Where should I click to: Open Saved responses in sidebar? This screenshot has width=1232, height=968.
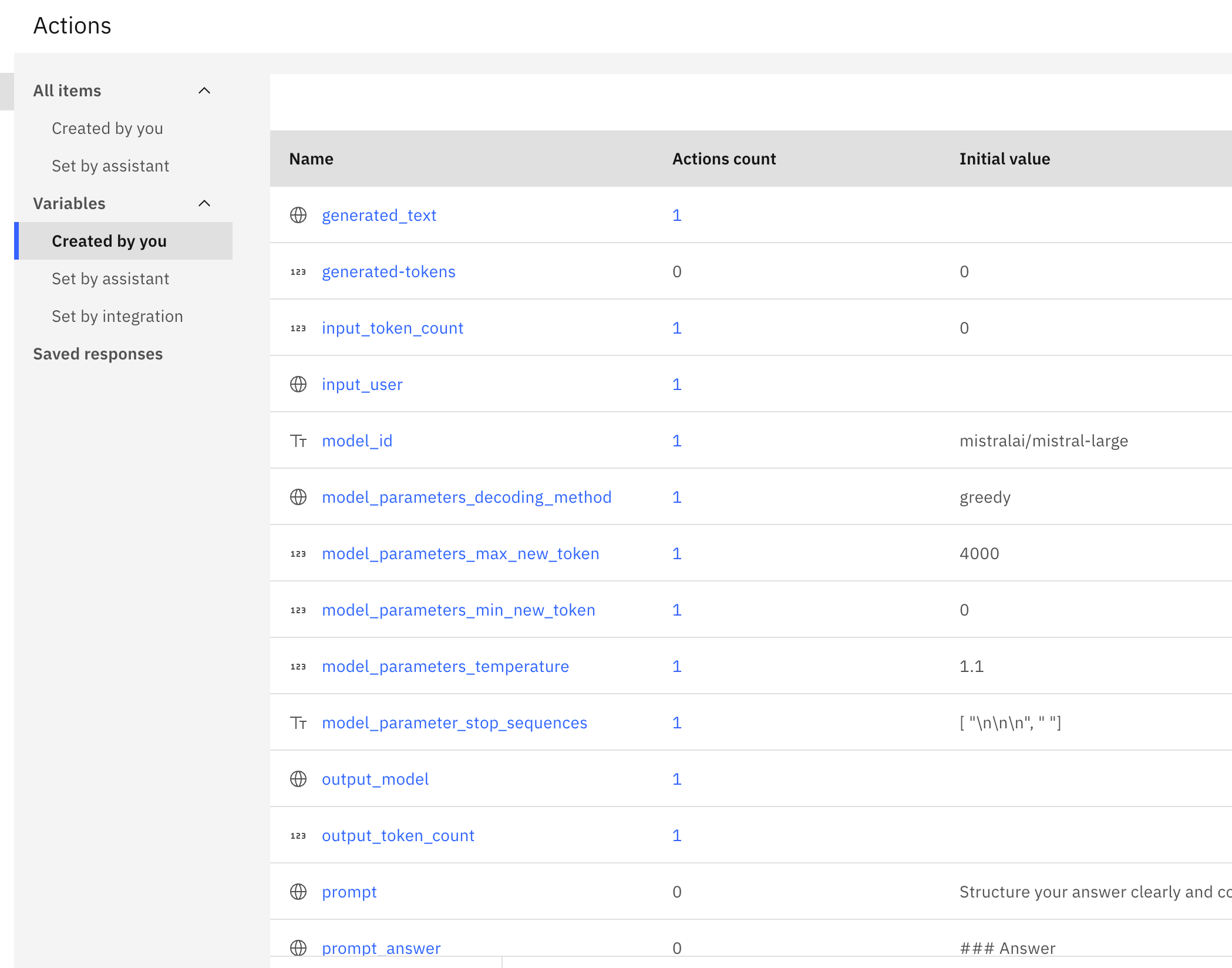(x=97, y=354)
